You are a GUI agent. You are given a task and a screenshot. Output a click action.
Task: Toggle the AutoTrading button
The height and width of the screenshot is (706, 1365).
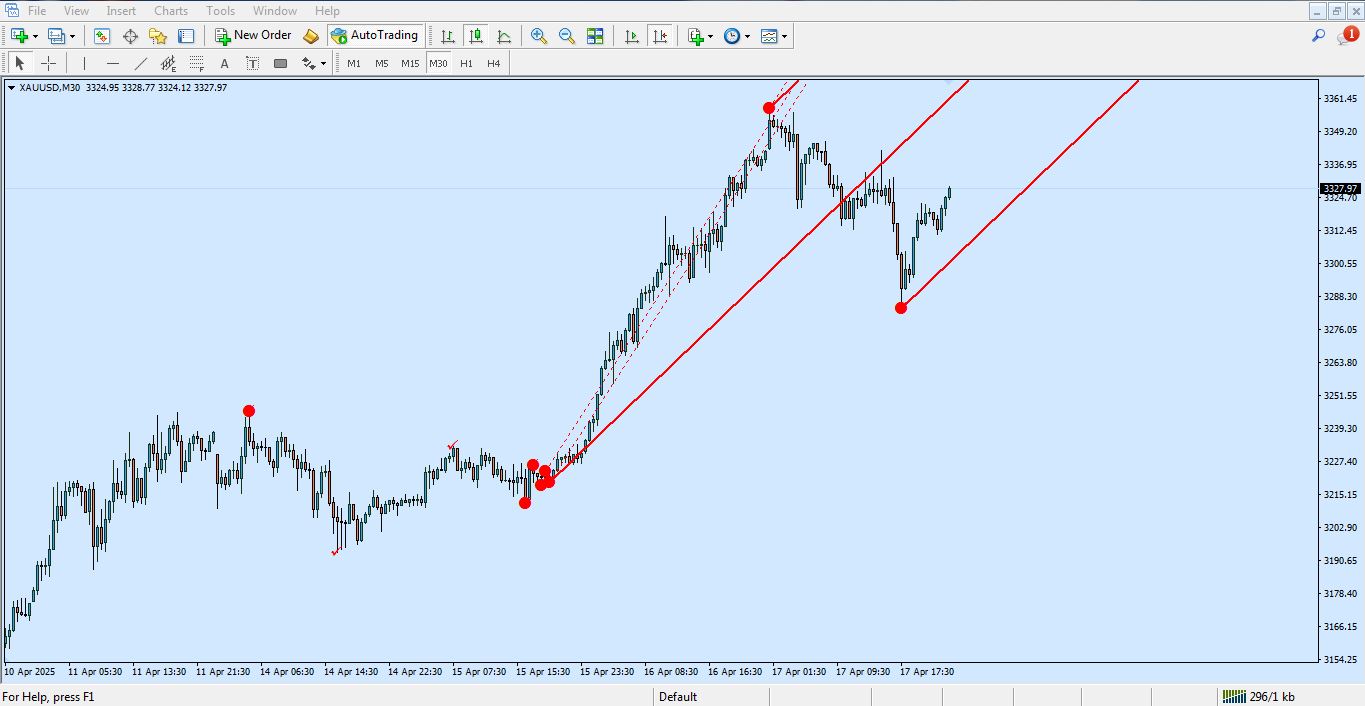pos(374,35)
